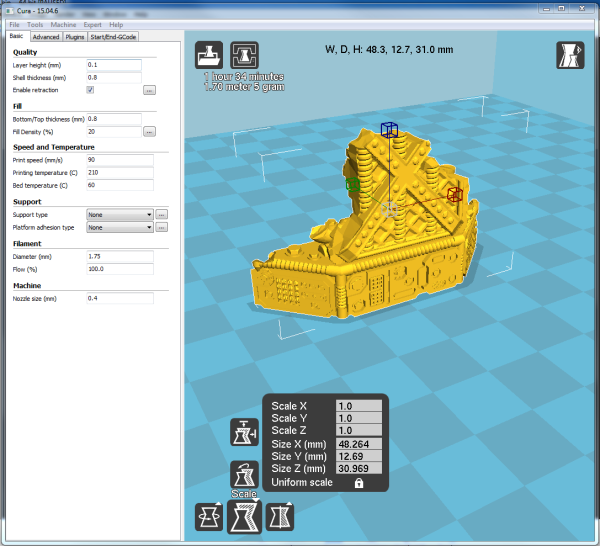The image size is (600, 546).
Task: Open the Support type dropdown
Action: point(119,214)
